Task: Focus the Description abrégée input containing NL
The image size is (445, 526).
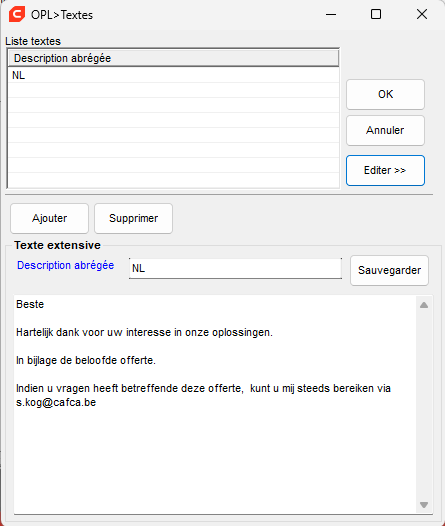Action: (x=235, y=268)
